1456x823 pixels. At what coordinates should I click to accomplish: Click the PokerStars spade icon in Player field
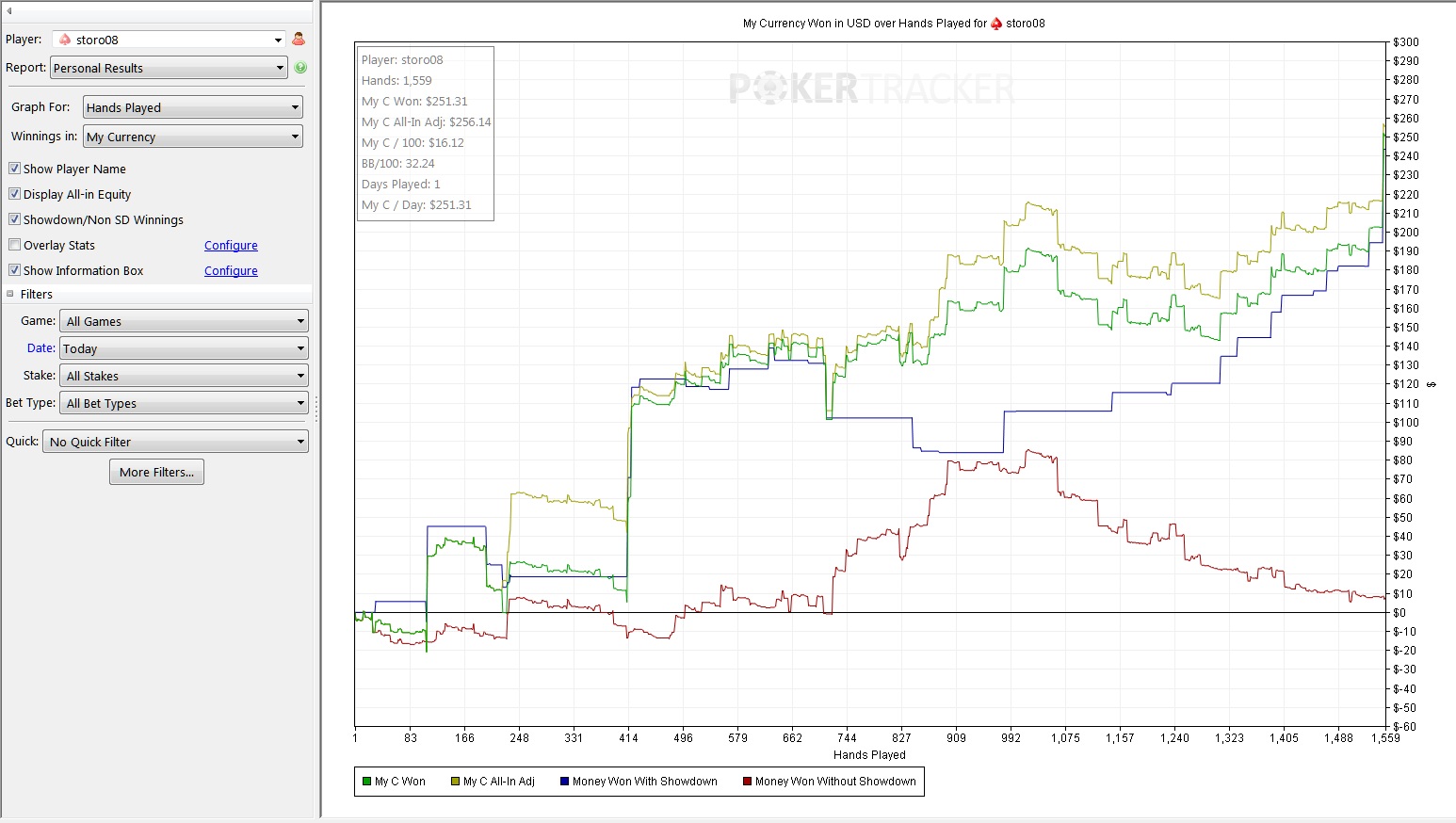click(65, 40)
